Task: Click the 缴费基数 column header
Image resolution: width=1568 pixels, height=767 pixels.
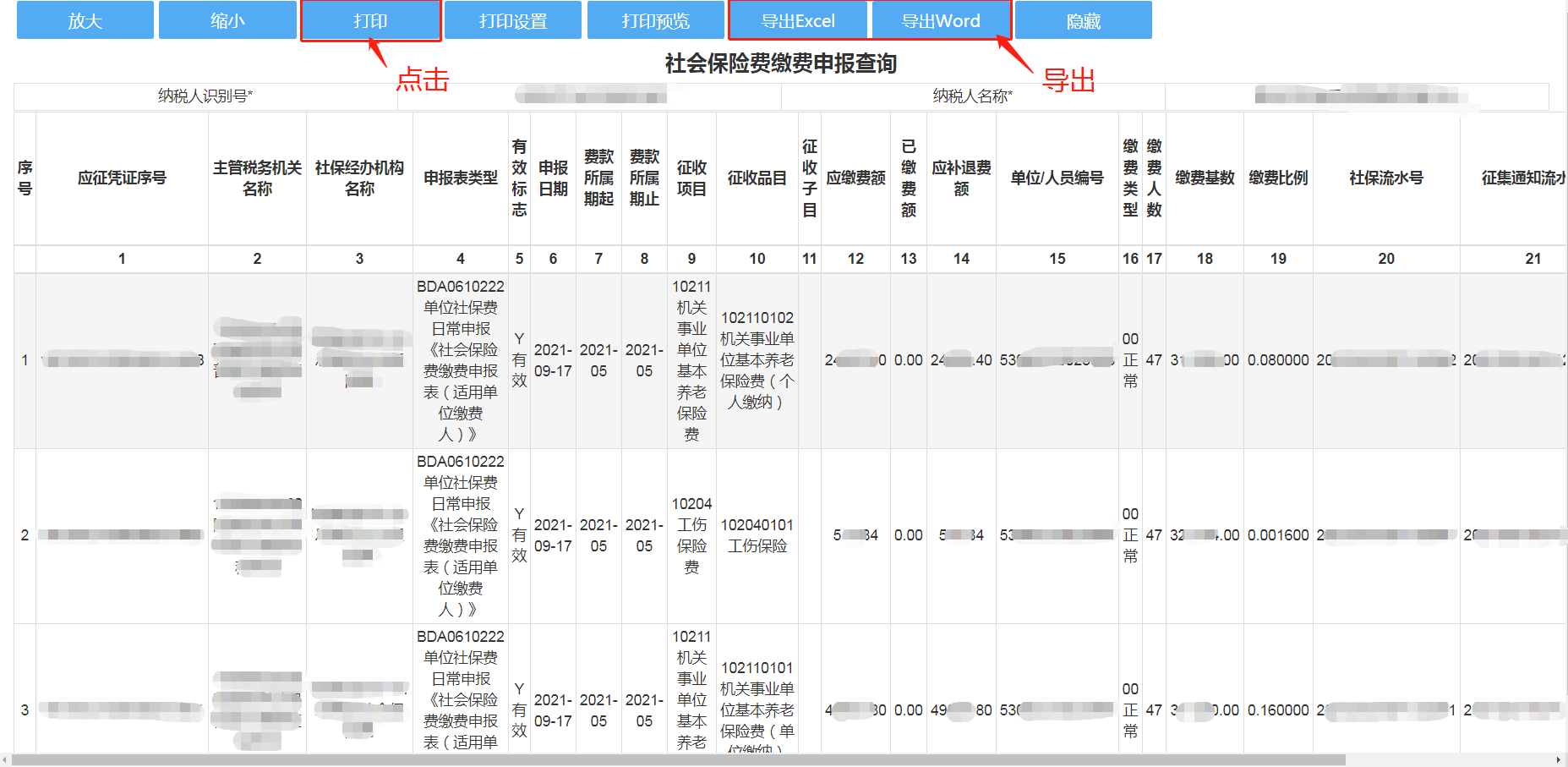Action: (x=1205, y=178)
